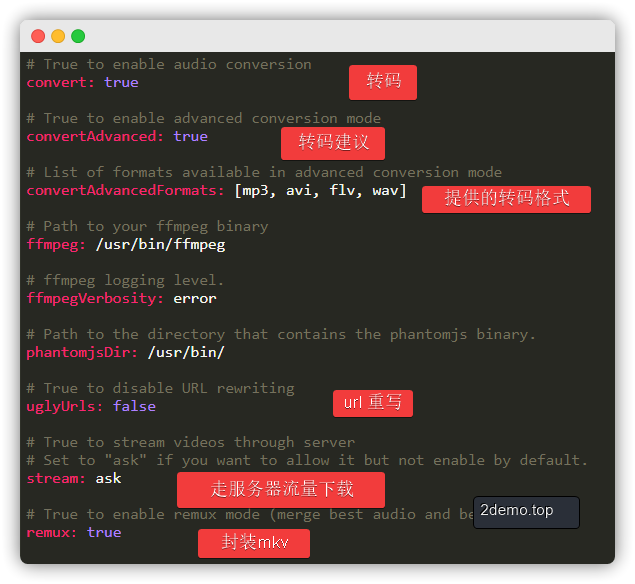
Task: Click the red close window dot
Action: [x=38, y=36]
